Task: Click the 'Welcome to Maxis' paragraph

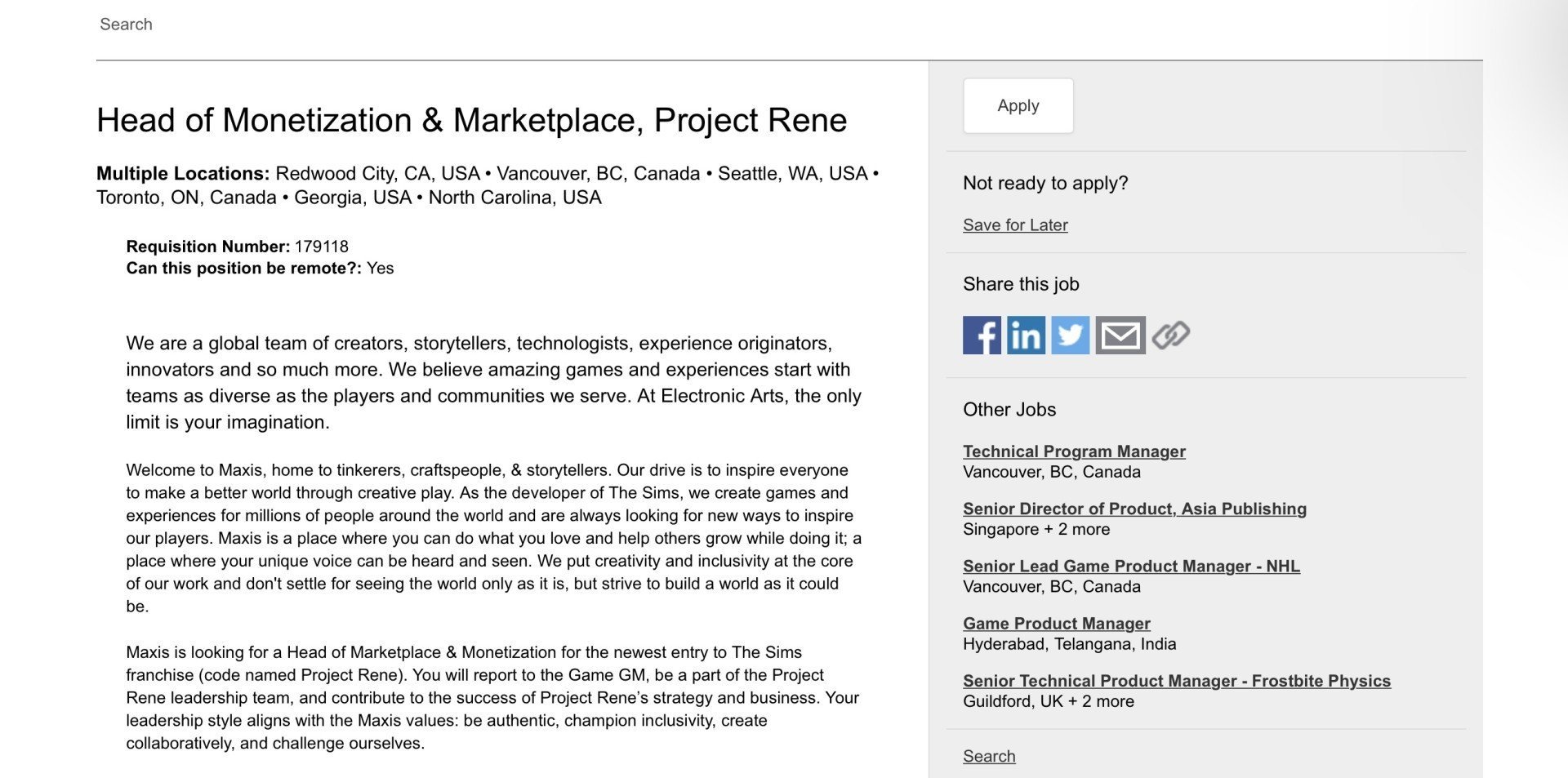Action: [x=494, y=538]
